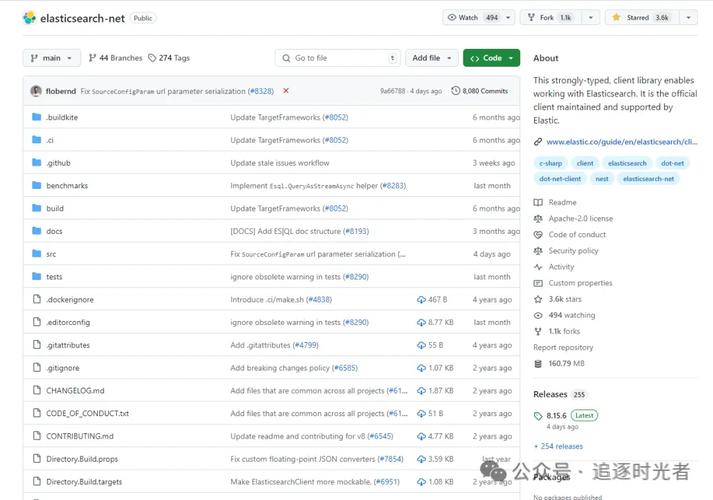Open the 44 Branches link
Viewport: 713px width, 500px height.
(x=115, y=58)
